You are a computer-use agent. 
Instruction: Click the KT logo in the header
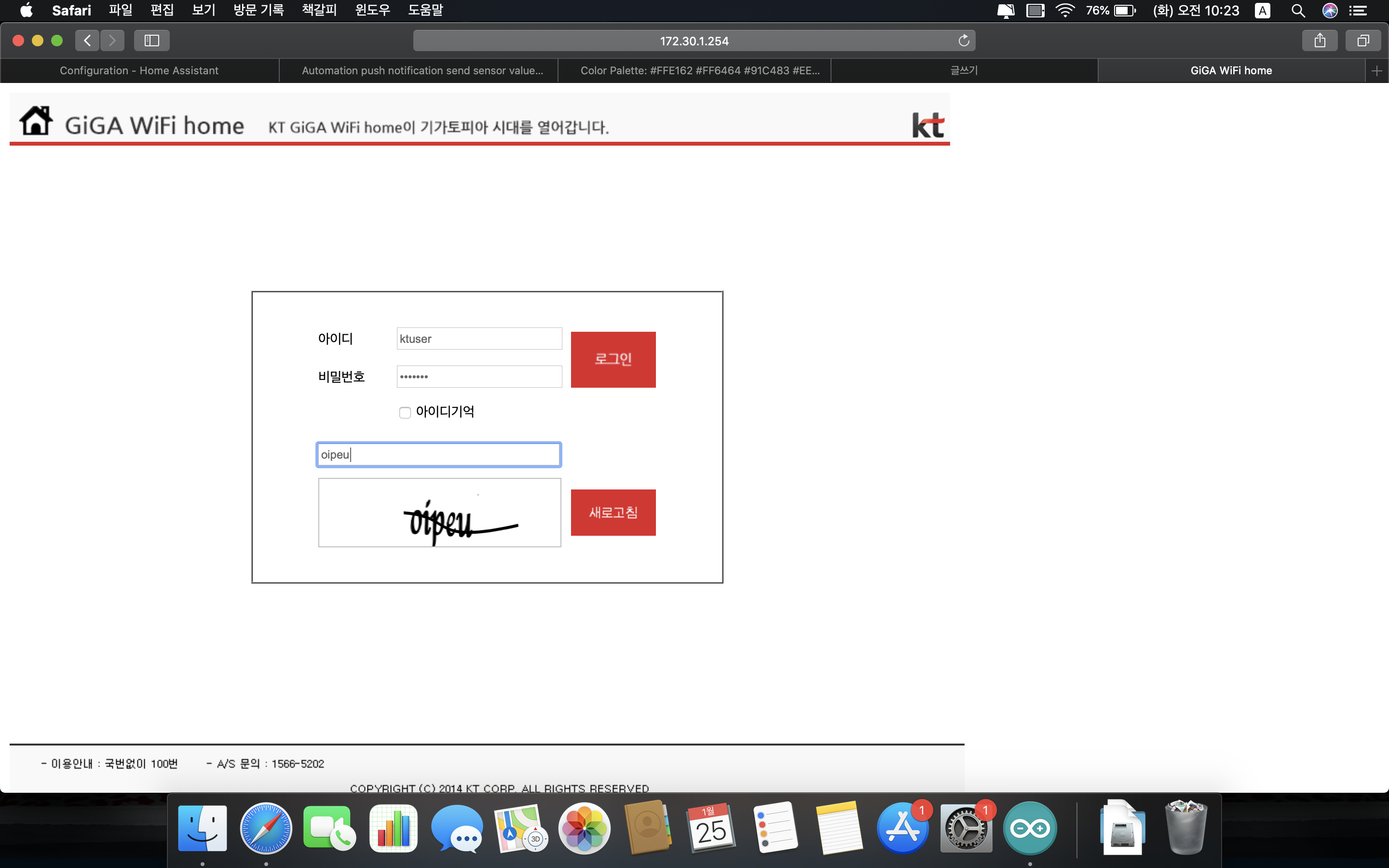(927, 124)
